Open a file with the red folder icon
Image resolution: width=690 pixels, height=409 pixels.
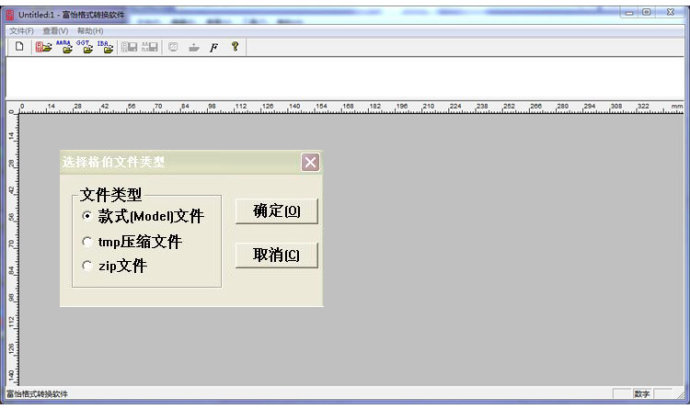point(44,47)
